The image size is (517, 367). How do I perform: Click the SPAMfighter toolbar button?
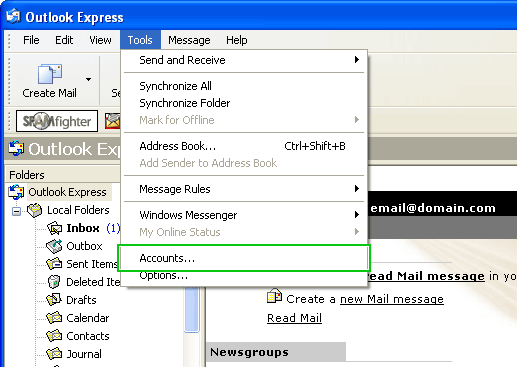click(x=57, y=121)
